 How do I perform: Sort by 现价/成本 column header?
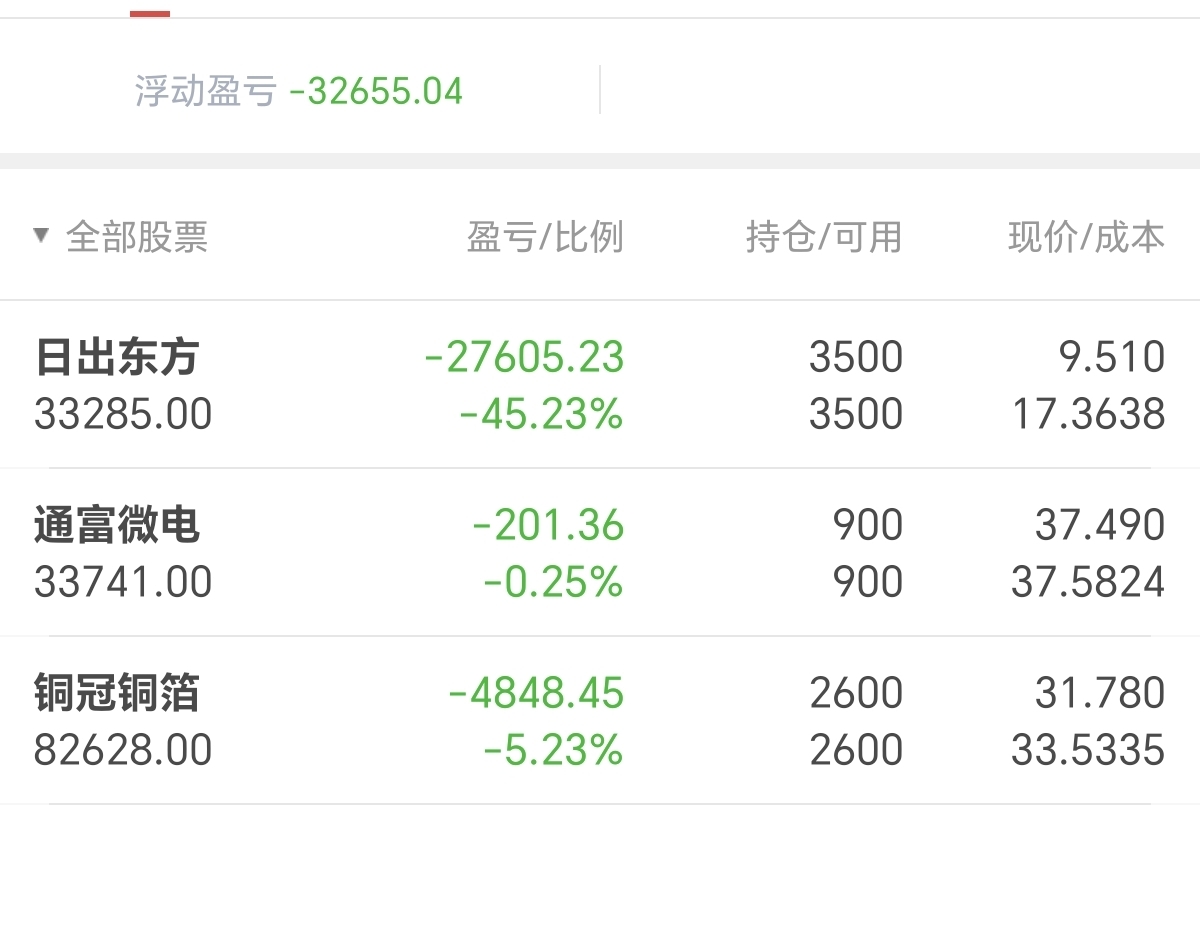coord(1087,237)
